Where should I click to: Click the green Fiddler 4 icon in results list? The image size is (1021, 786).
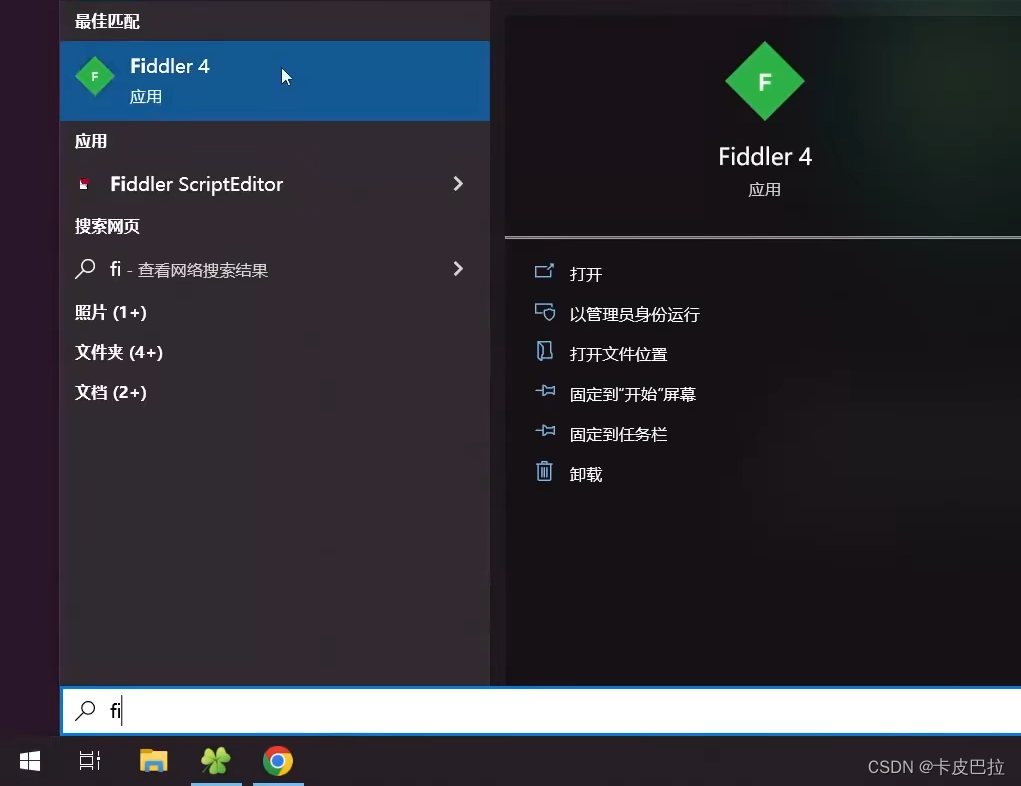pyautogui.click(x=95, y=77)
